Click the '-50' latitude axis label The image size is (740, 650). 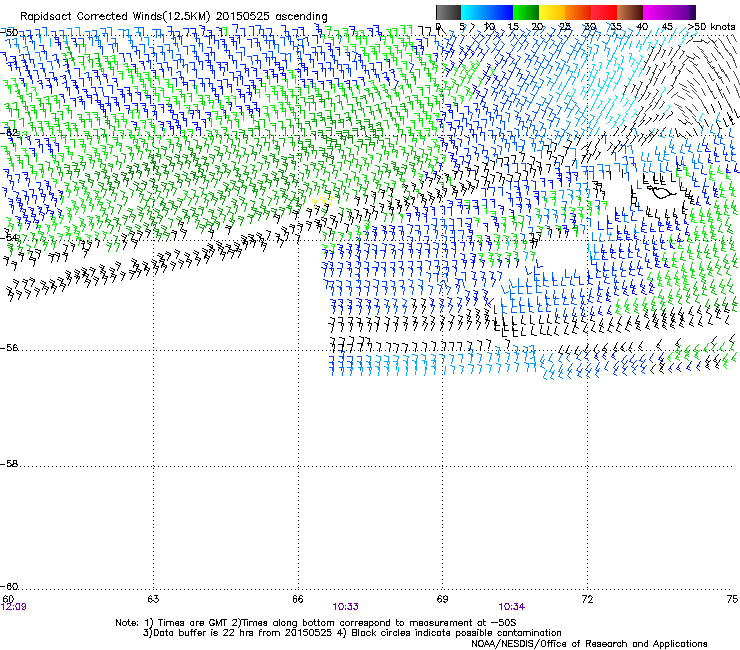coord(9,33)
